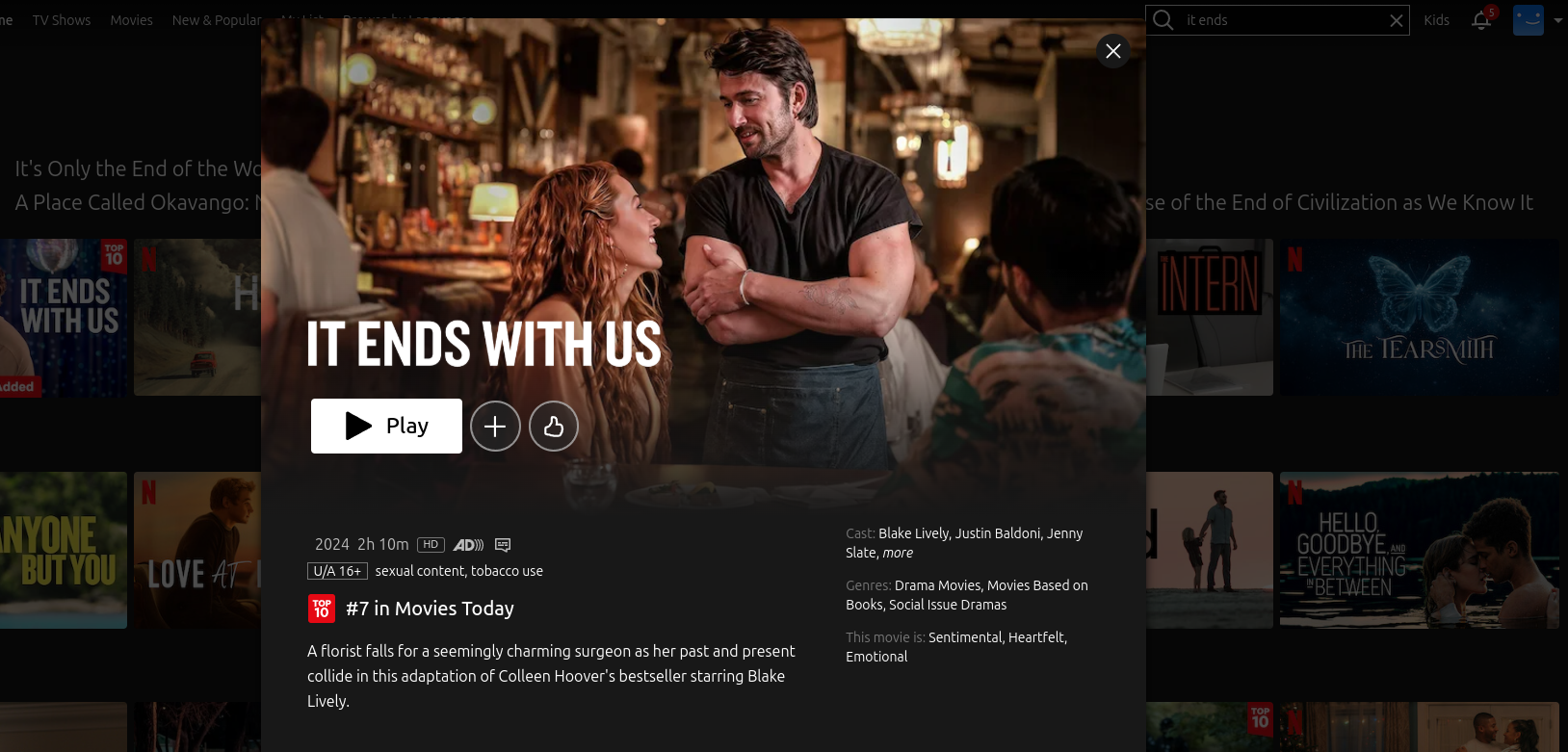
Task: Click the Top 10 badge icon
Action: click(322, 609)
